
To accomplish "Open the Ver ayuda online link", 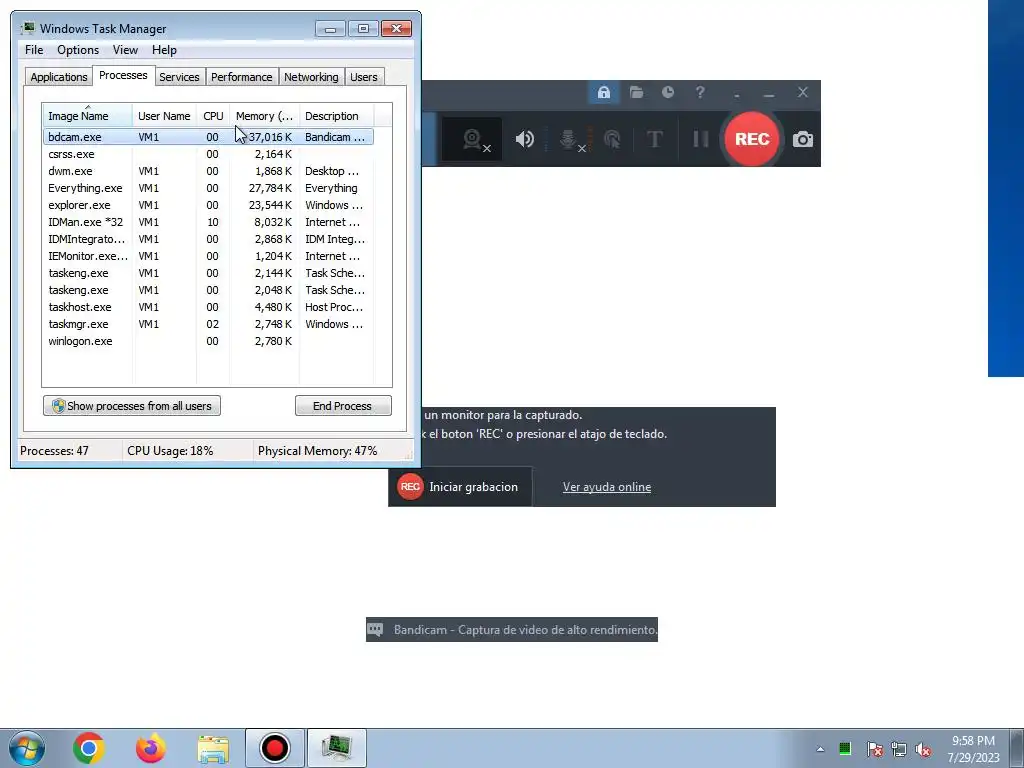I will click(x=607, y=487).
